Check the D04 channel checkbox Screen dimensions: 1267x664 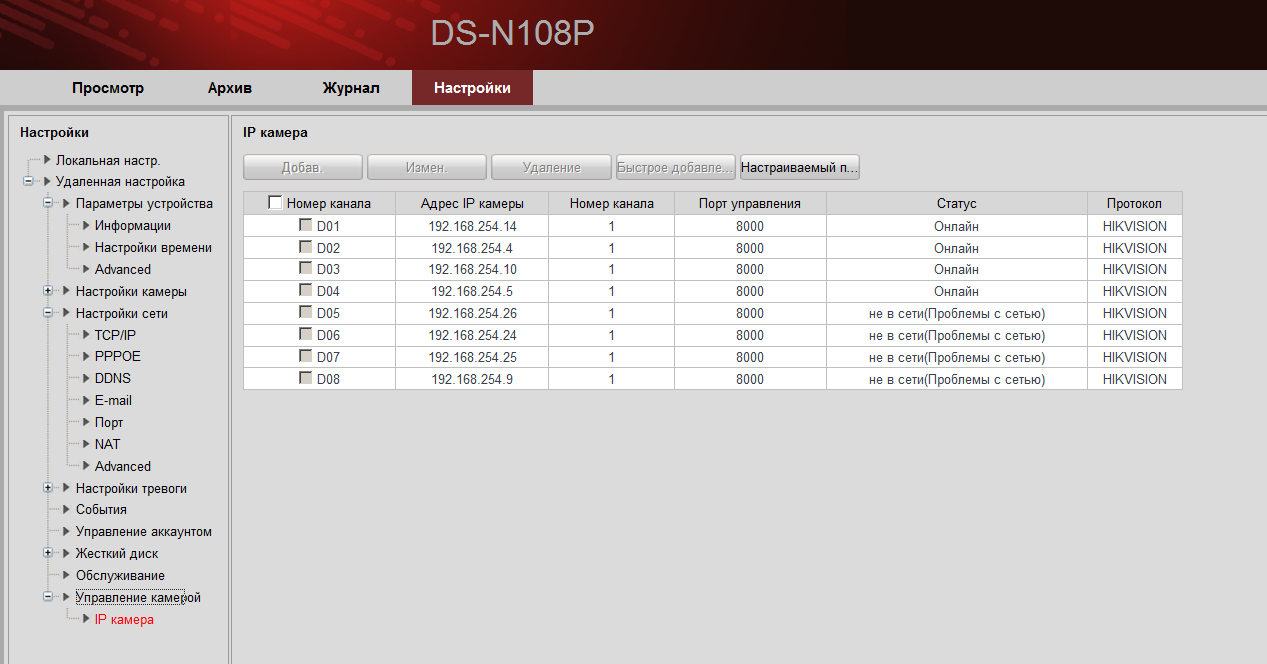(305, 291)
